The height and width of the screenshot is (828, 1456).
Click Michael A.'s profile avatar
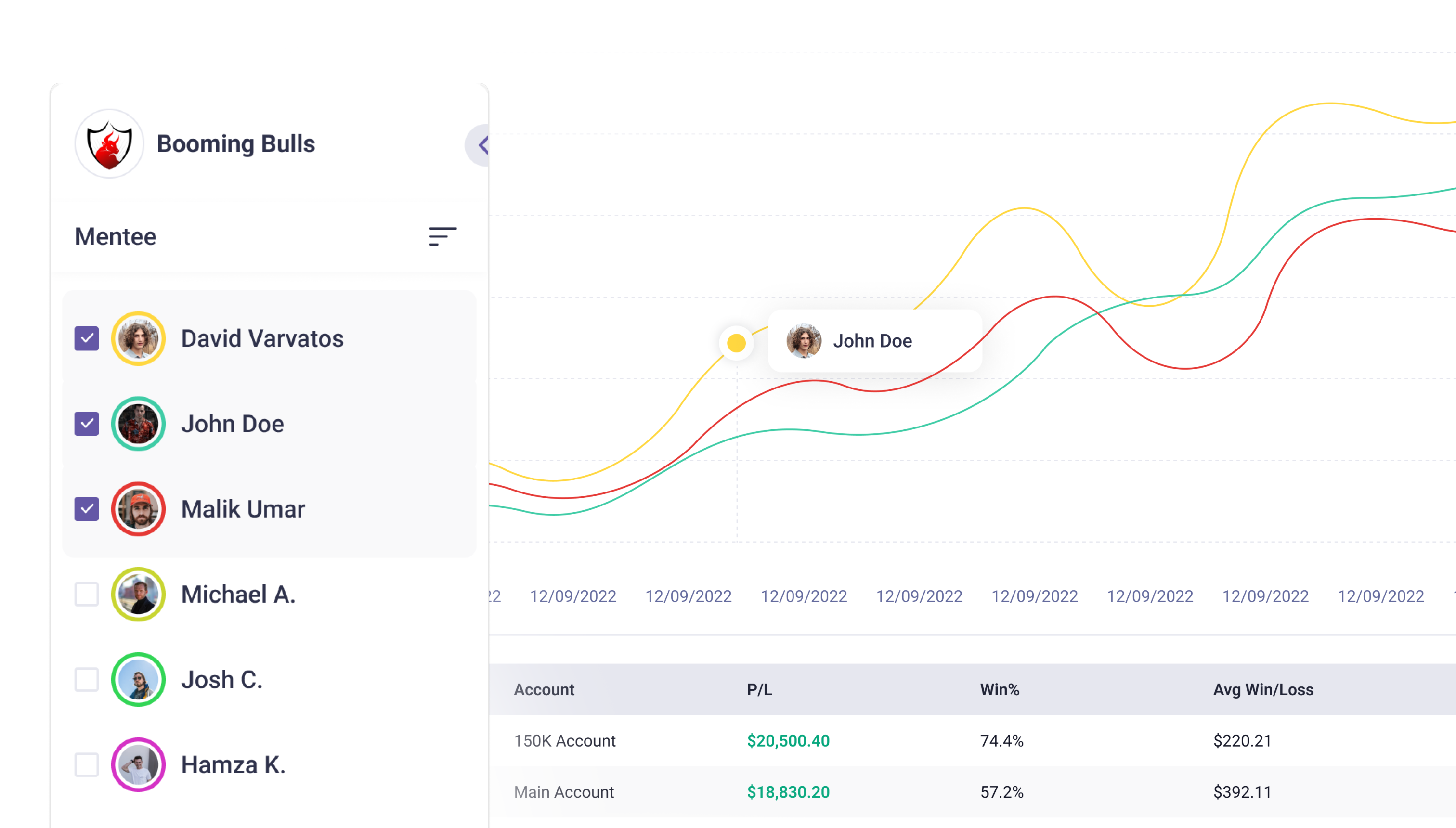click(138, 594)
